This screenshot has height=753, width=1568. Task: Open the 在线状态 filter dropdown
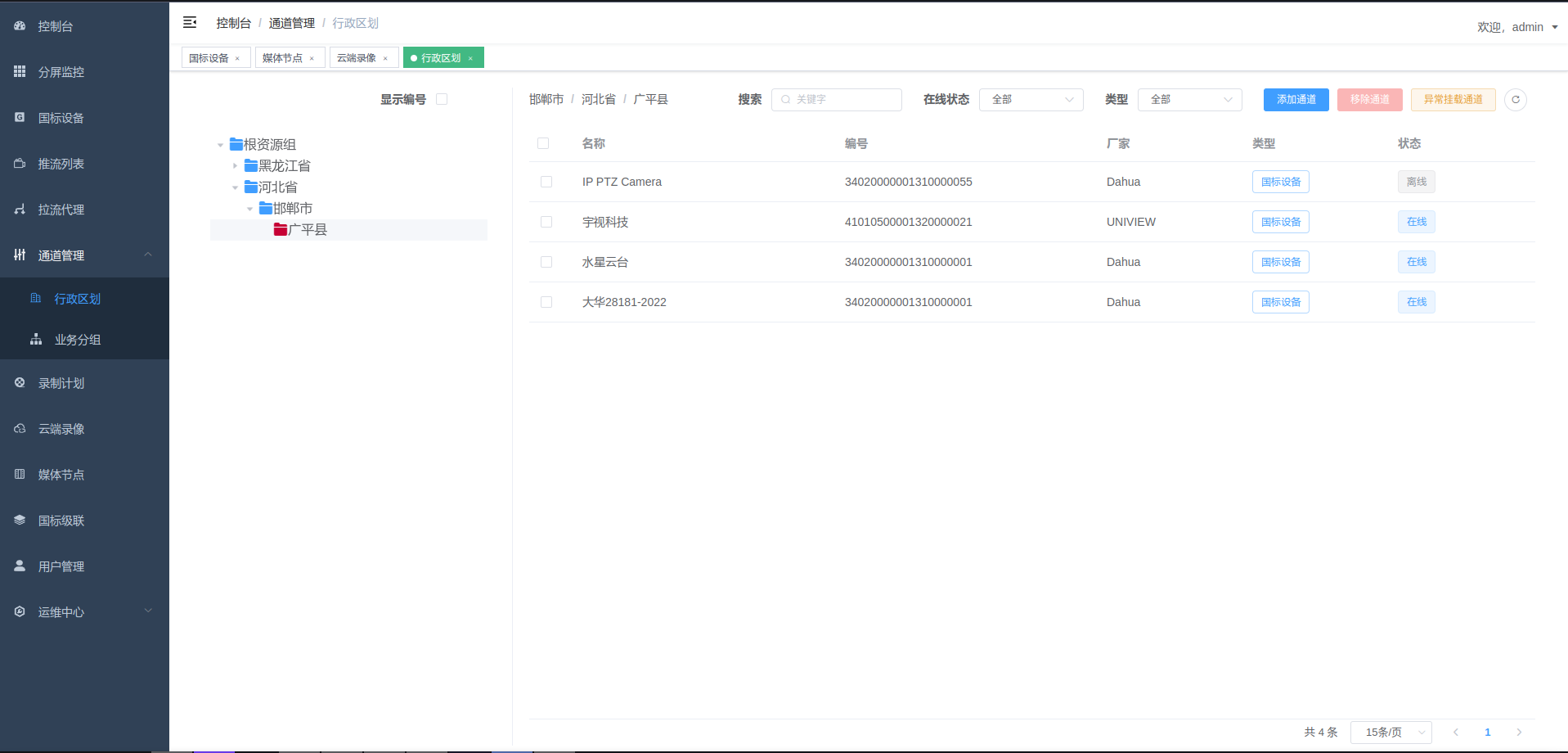[1031, 99]
